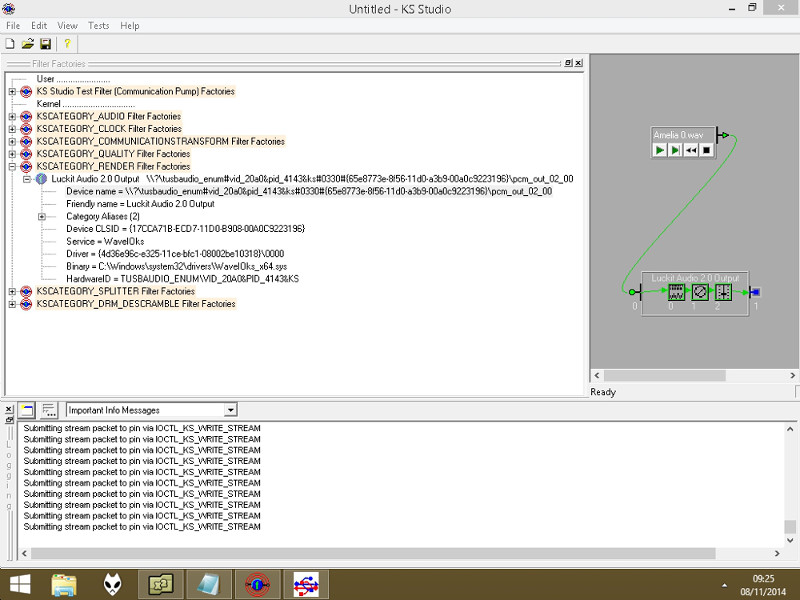Screen dimensions: 800x600
Task: Select the Device name tree row
Action: [x=309, y=191]
